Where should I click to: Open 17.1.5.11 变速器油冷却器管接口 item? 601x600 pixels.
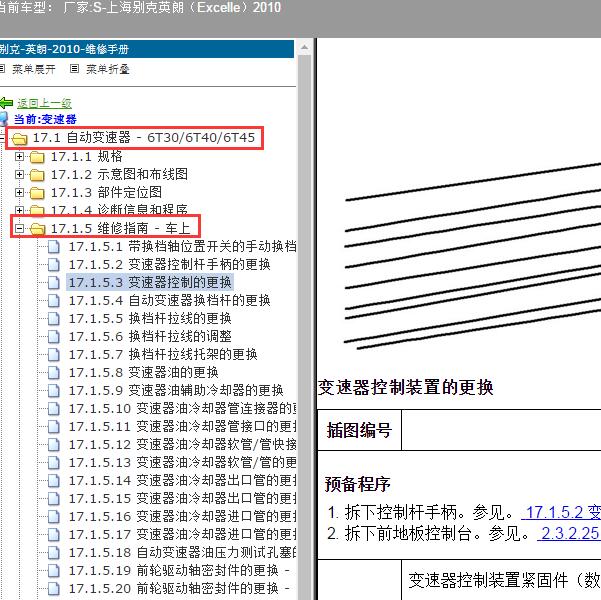tap(182, 427)
